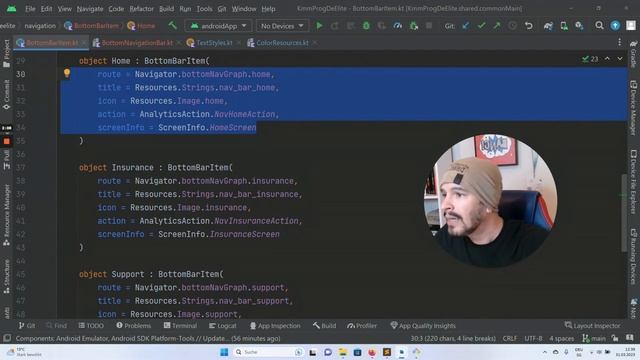Click the blue update available arrow icon

click(x=615, y=26)
